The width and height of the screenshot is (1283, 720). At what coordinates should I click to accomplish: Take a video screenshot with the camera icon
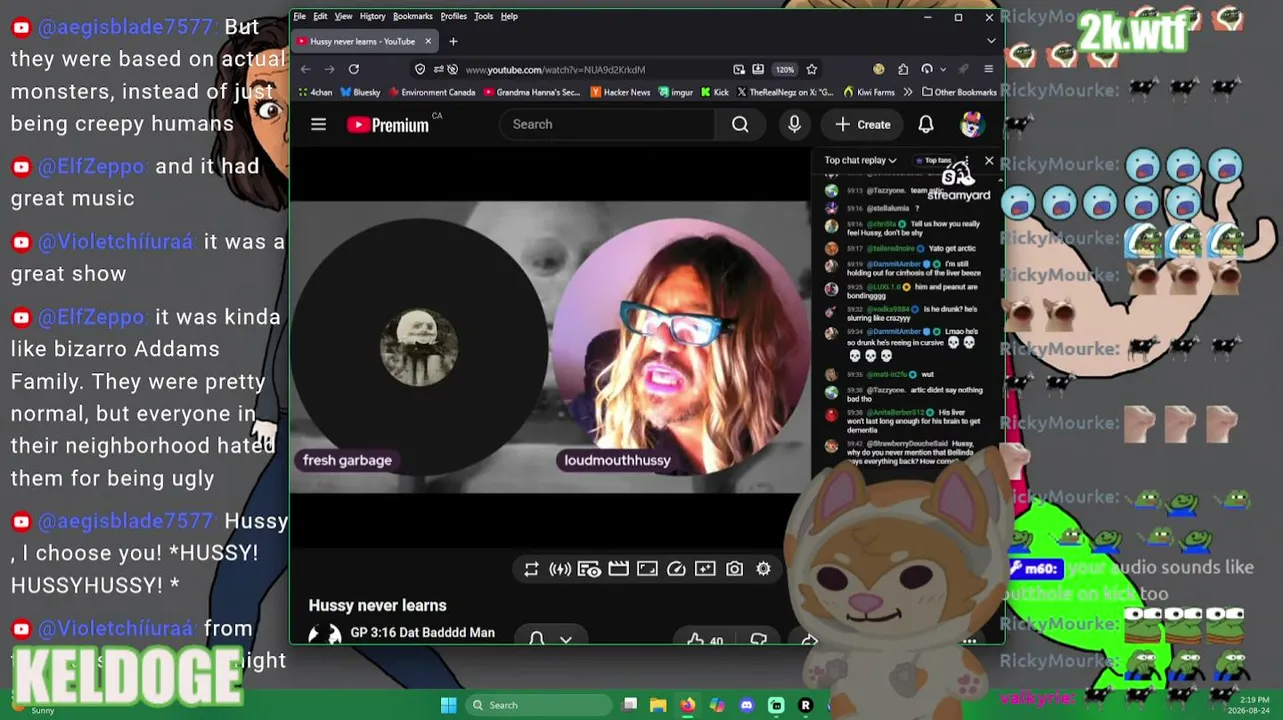(734, 569)
